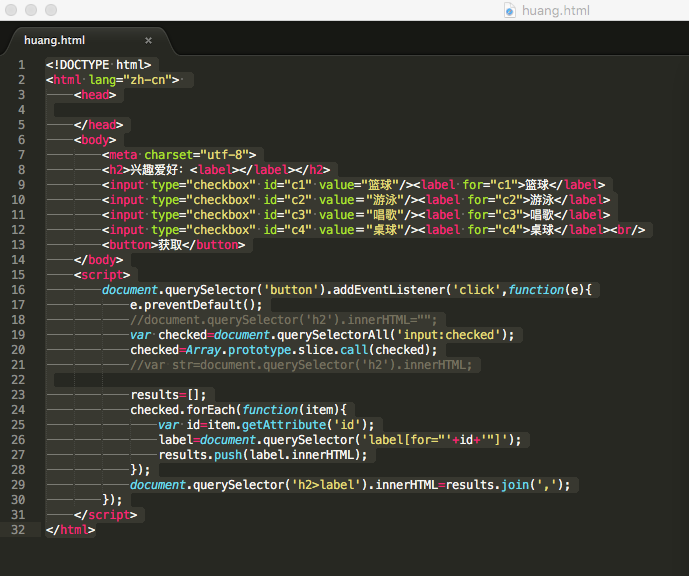The height and width of the screenshot is (576, 689).
Task: Click the results.join(',') line
Action: pos(350,485)
